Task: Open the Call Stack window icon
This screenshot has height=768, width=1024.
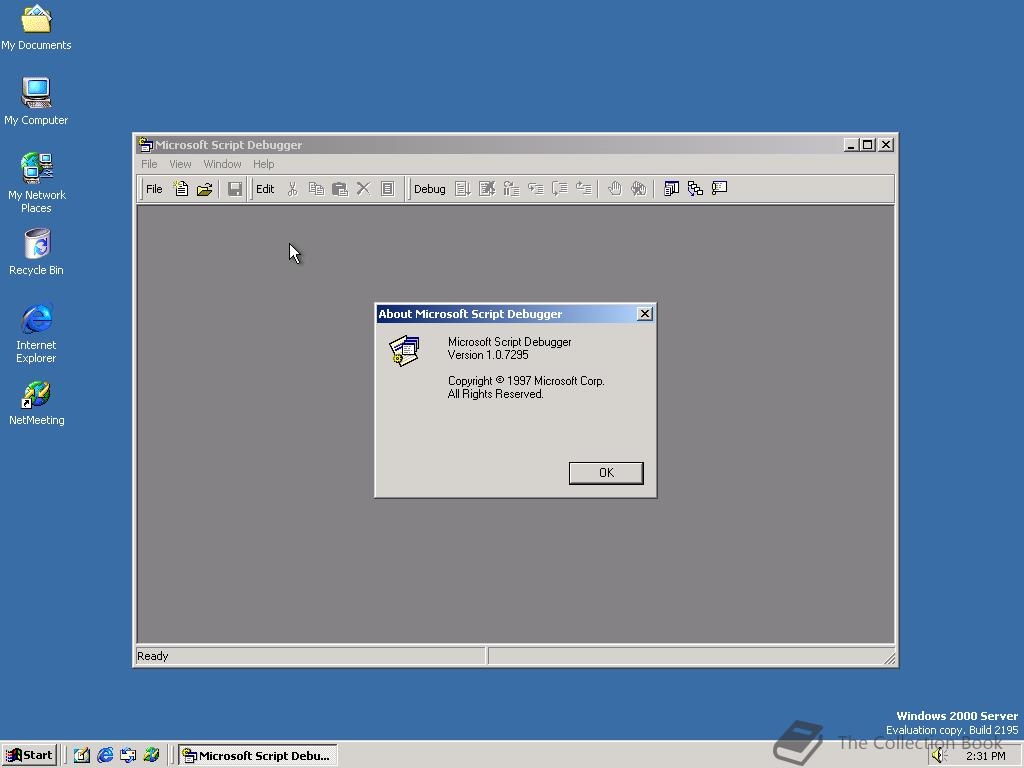Action: (x=696, y=189)
